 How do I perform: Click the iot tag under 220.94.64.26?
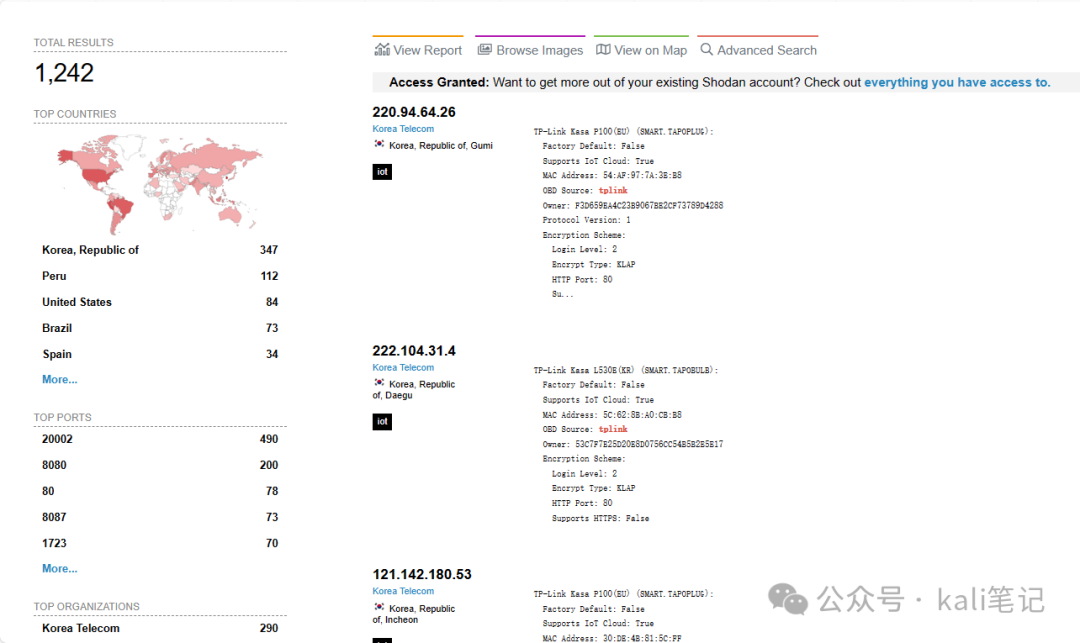click(x=382, y=171)
